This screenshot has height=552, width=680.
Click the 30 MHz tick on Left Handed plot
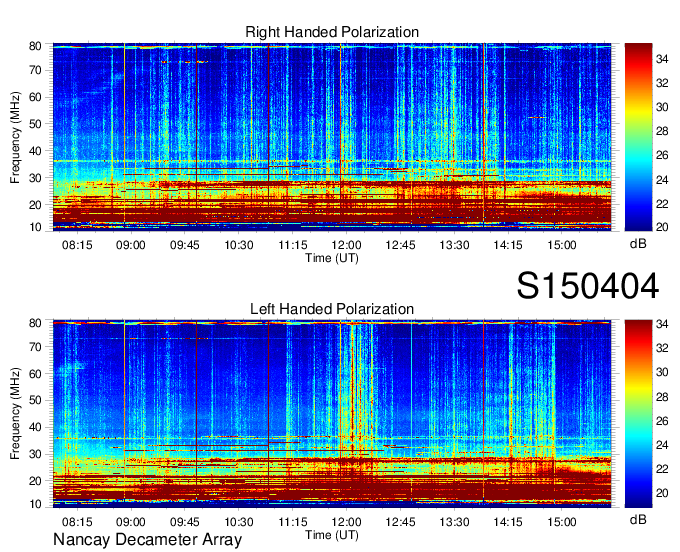coord(35,454)
